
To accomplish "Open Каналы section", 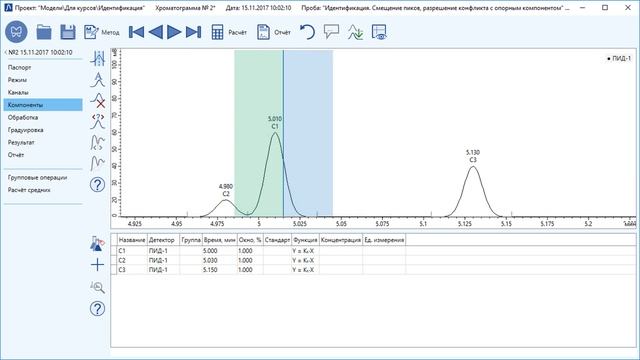I will tap(18, 93).
